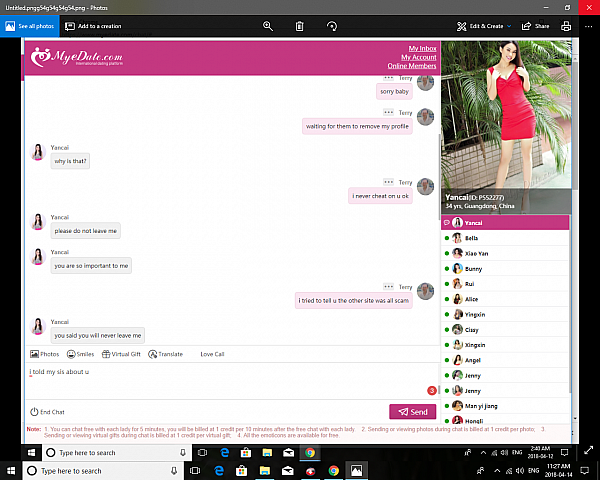Click the Virtual Gift icon
600x480 pixels.
click(120, 354)
